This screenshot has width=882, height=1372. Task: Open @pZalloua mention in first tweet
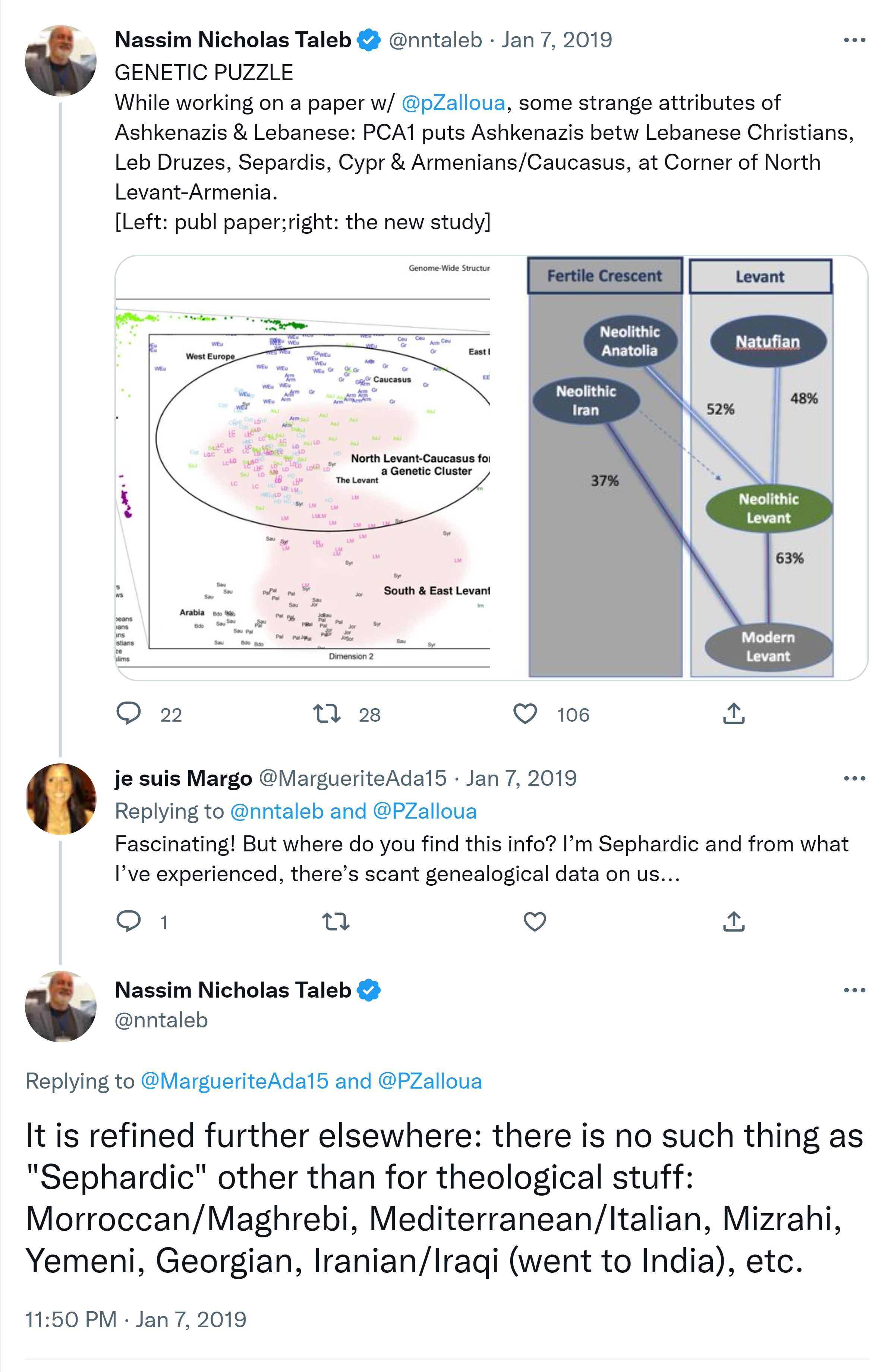[x=453, y=103]
